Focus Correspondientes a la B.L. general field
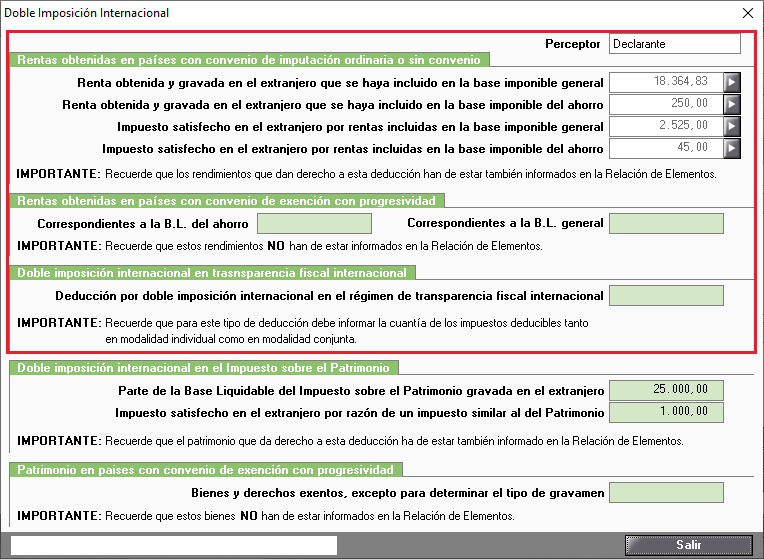 (667, 224)
